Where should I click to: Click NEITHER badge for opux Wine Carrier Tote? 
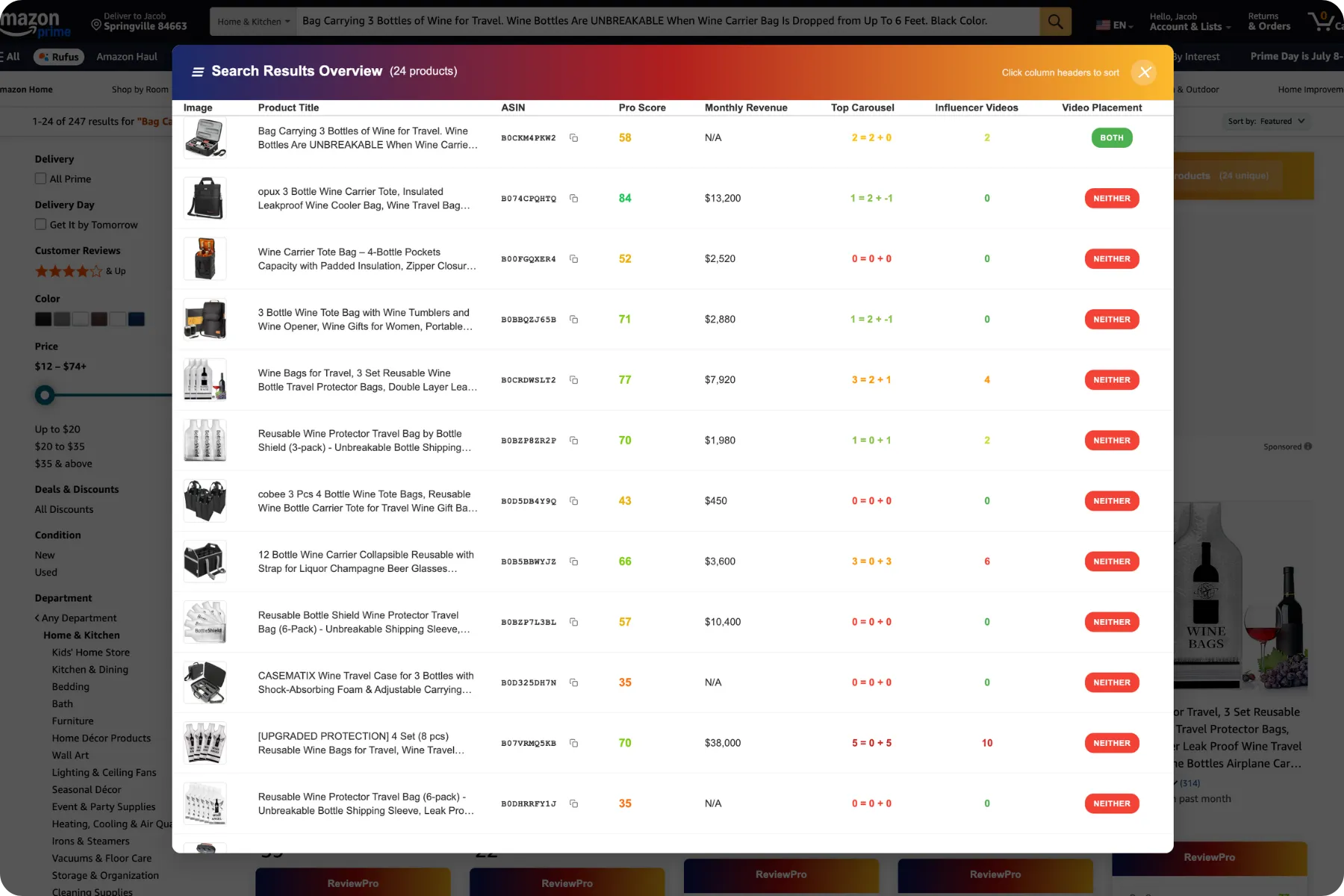[x=1111, y=199]
